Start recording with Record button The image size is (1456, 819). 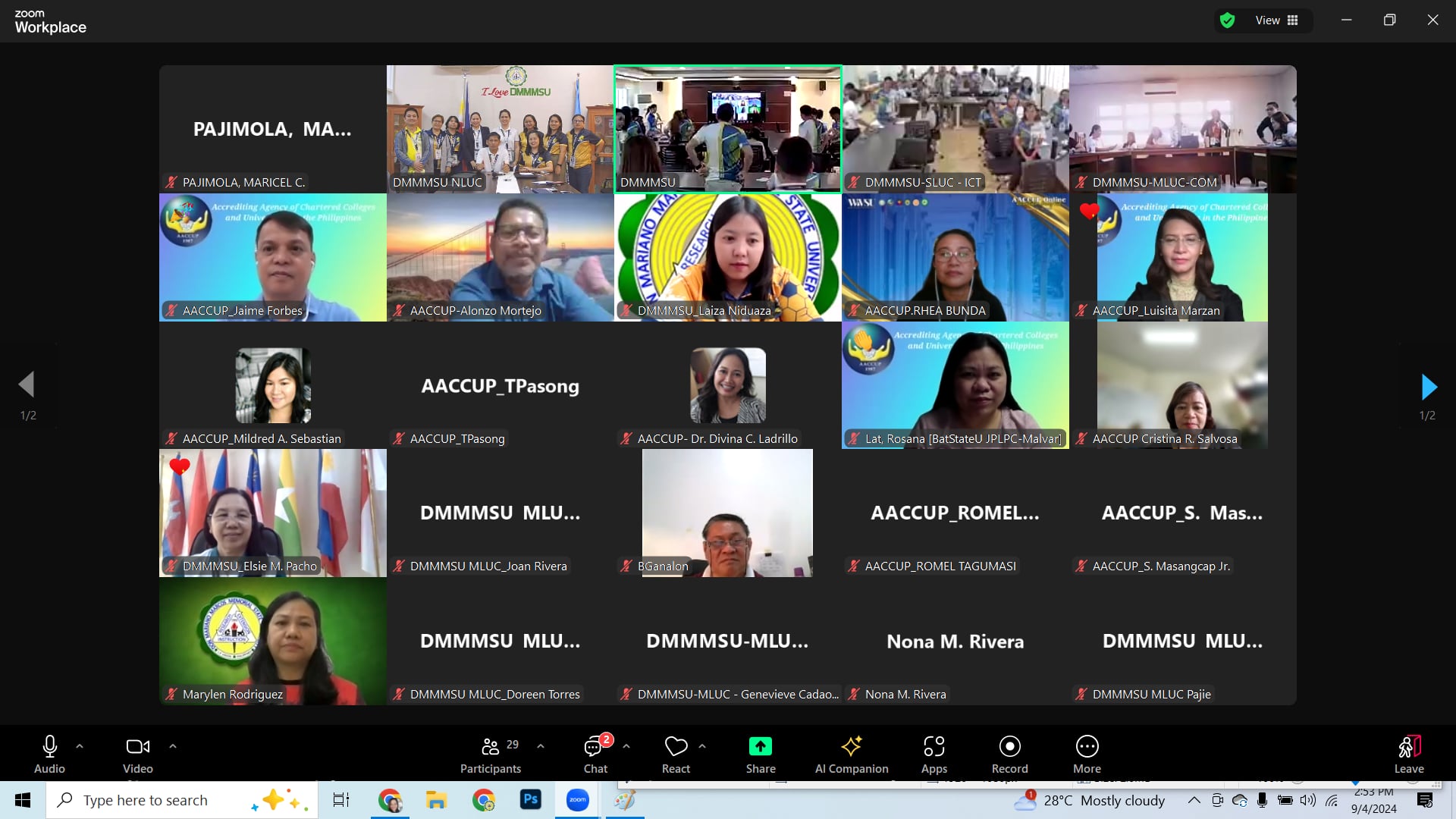(1010, 755)
